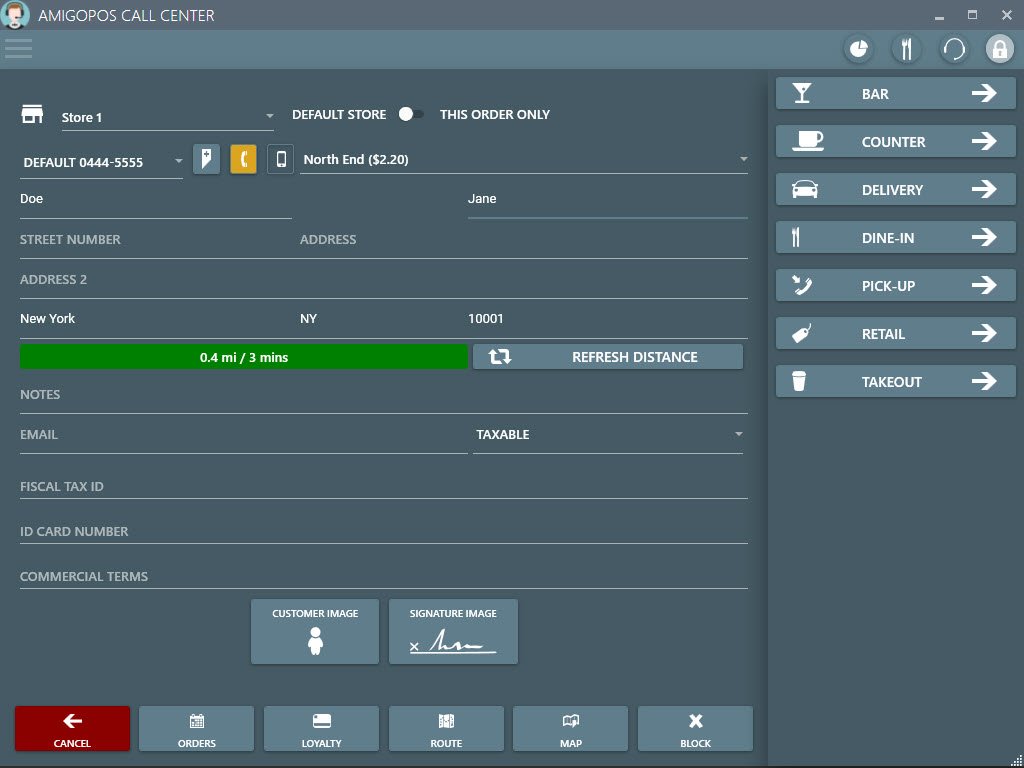Image resolution: width=1024 pixels, height=768 pixels.
Task: Expand the Store 1 dropdown
Action: (269, 117)
